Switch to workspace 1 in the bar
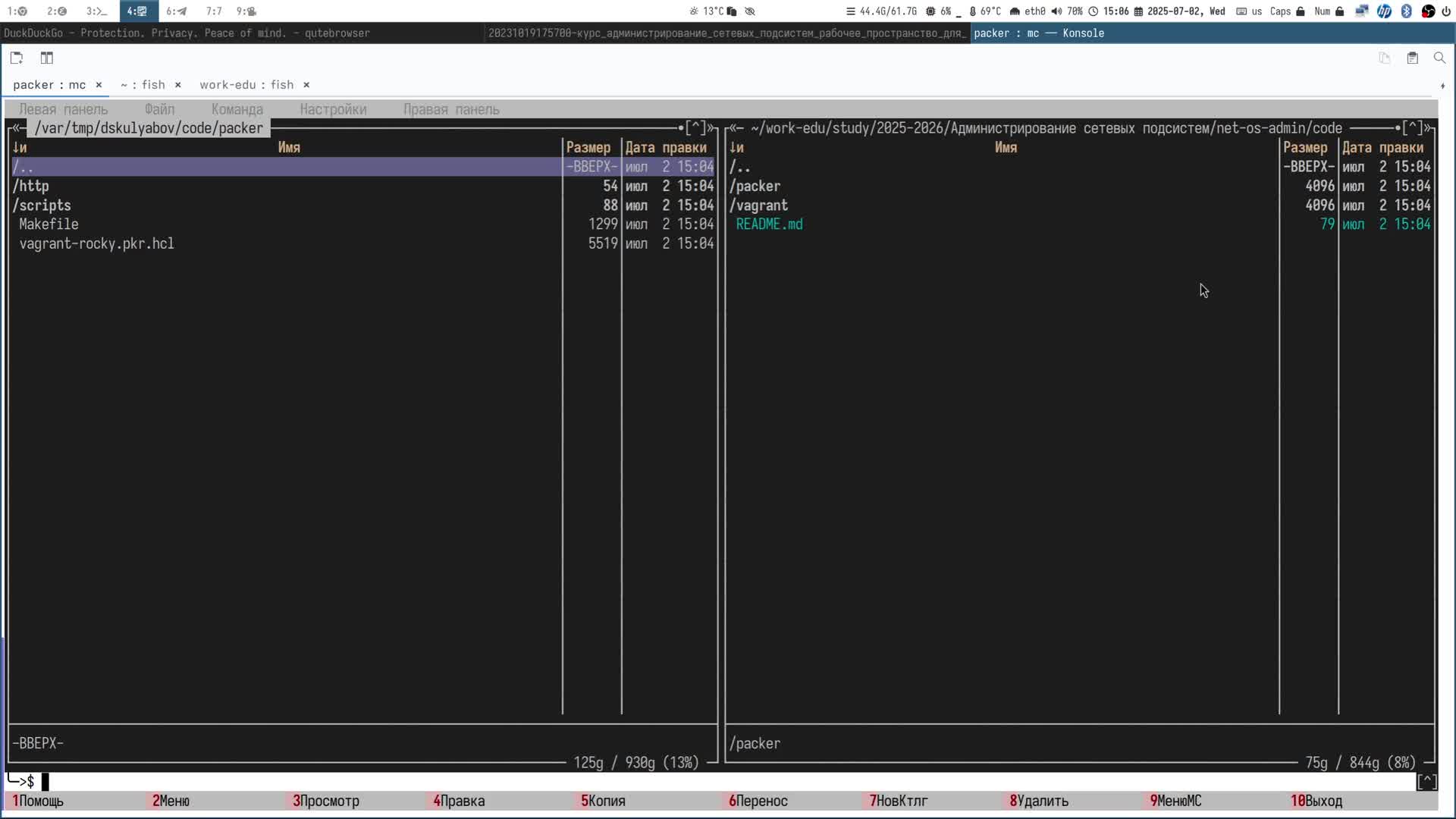The image size is (1456, 819). pos(17,11)
